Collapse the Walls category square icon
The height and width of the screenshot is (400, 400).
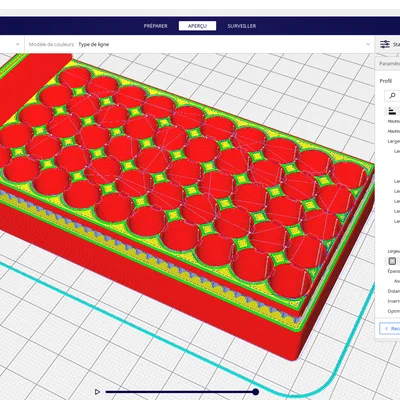pos(392,261)
